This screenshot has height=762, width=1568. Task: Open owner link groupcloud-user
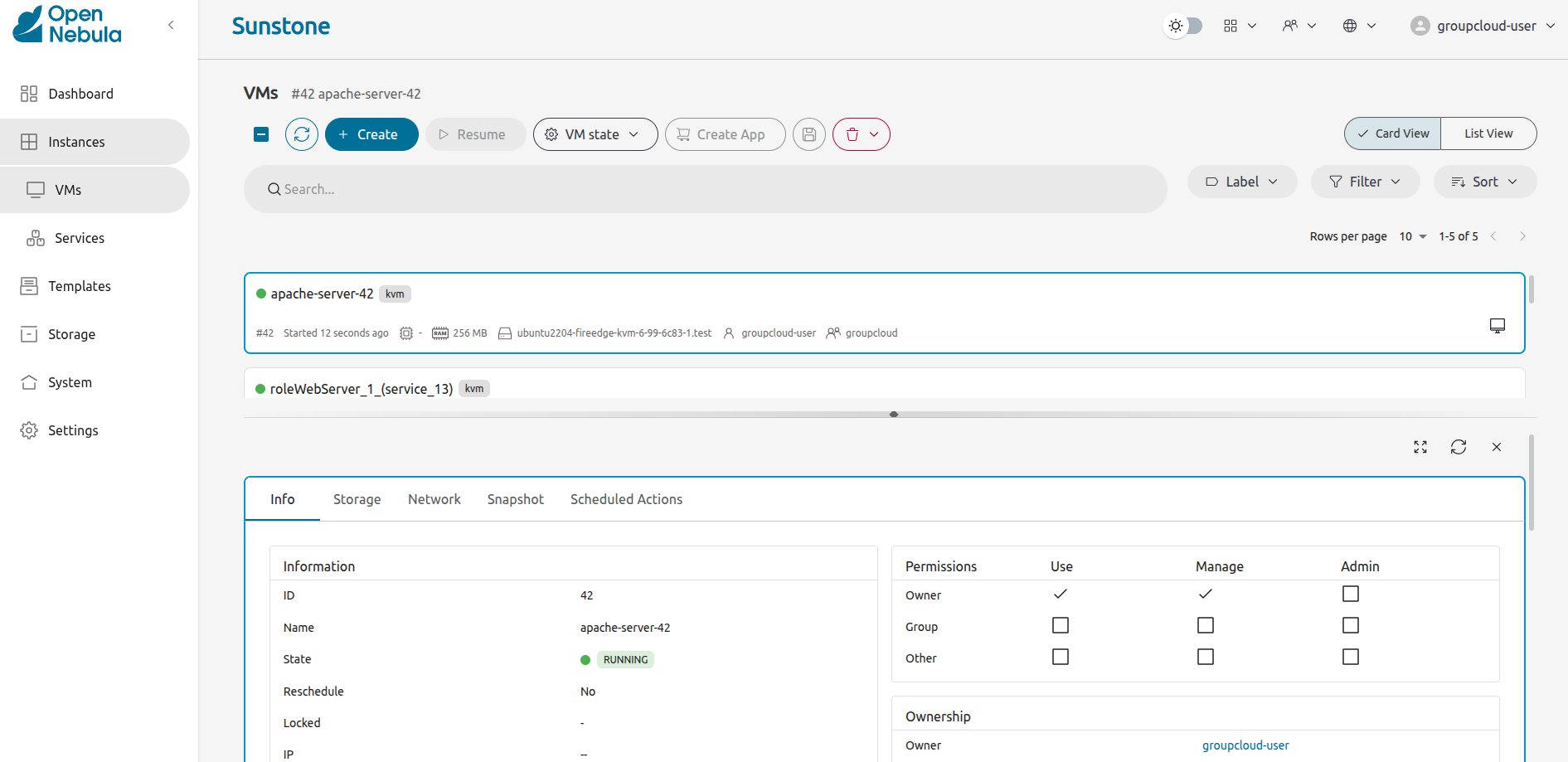[1245, 745]
